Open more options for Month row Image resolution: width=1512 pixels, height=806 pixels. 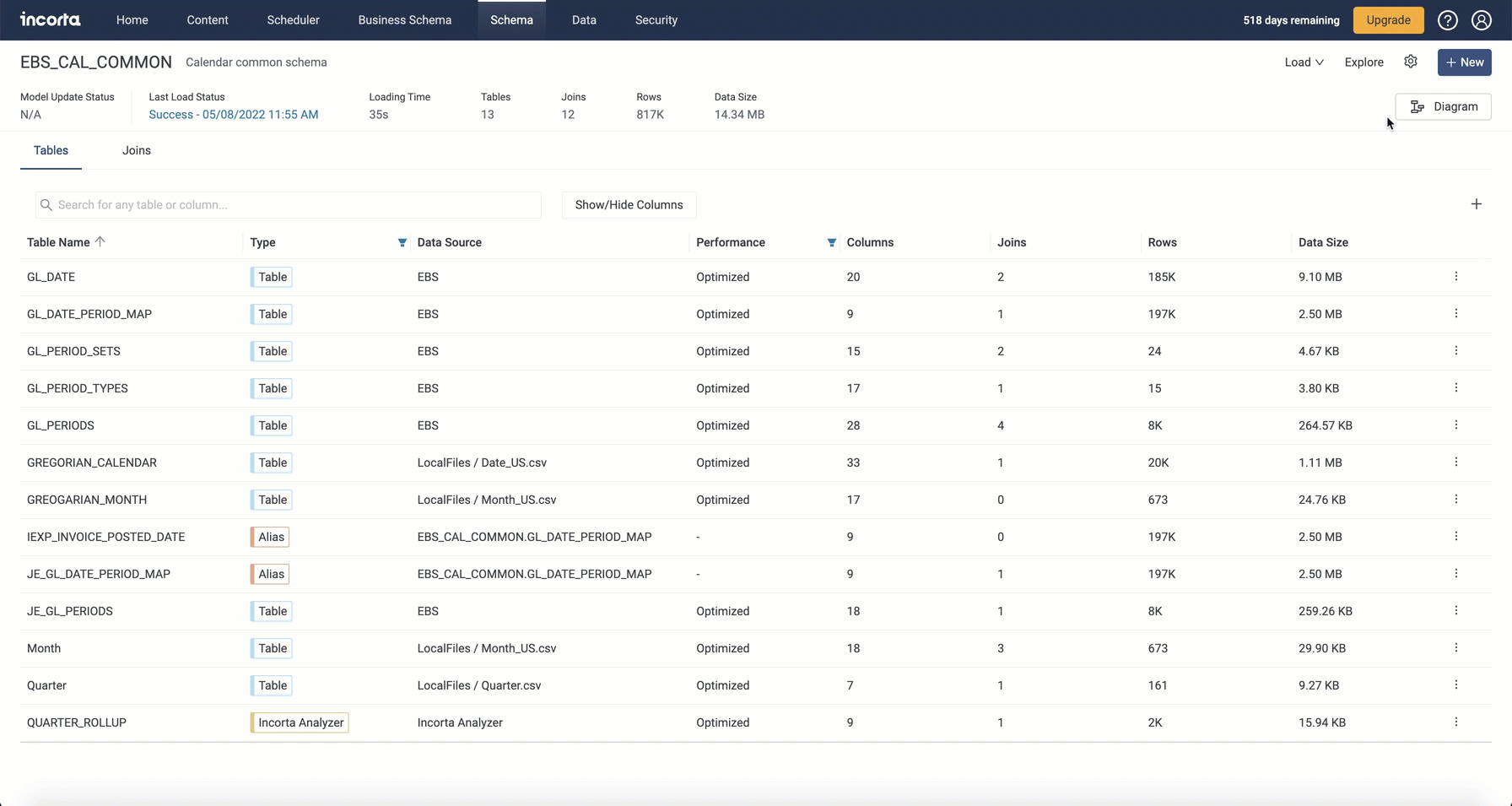1456,648
